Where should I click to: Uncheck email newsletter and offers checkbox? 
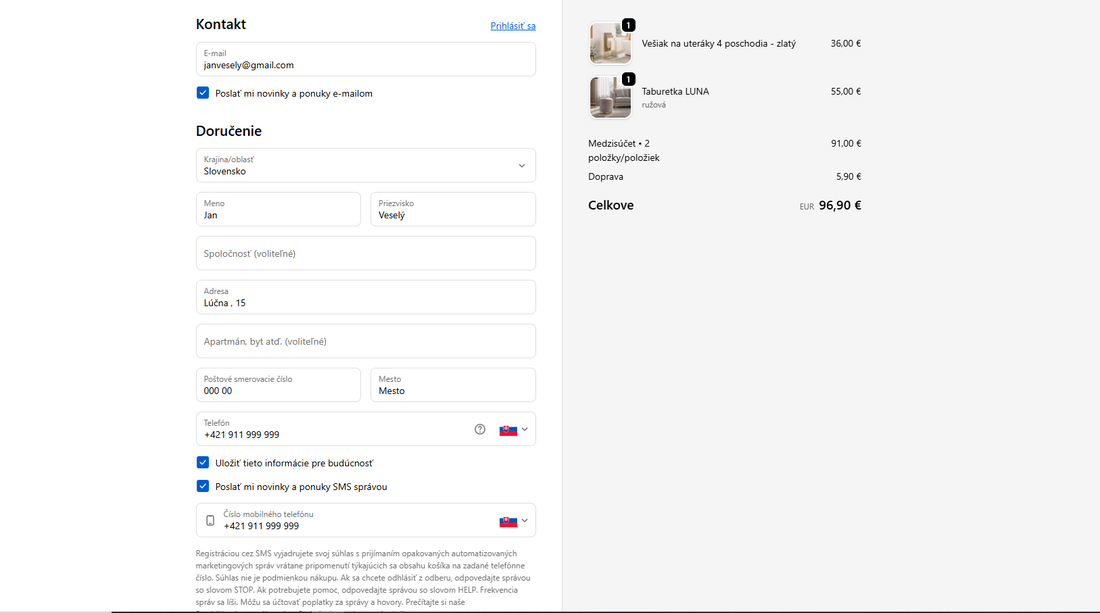coord(203,93)
